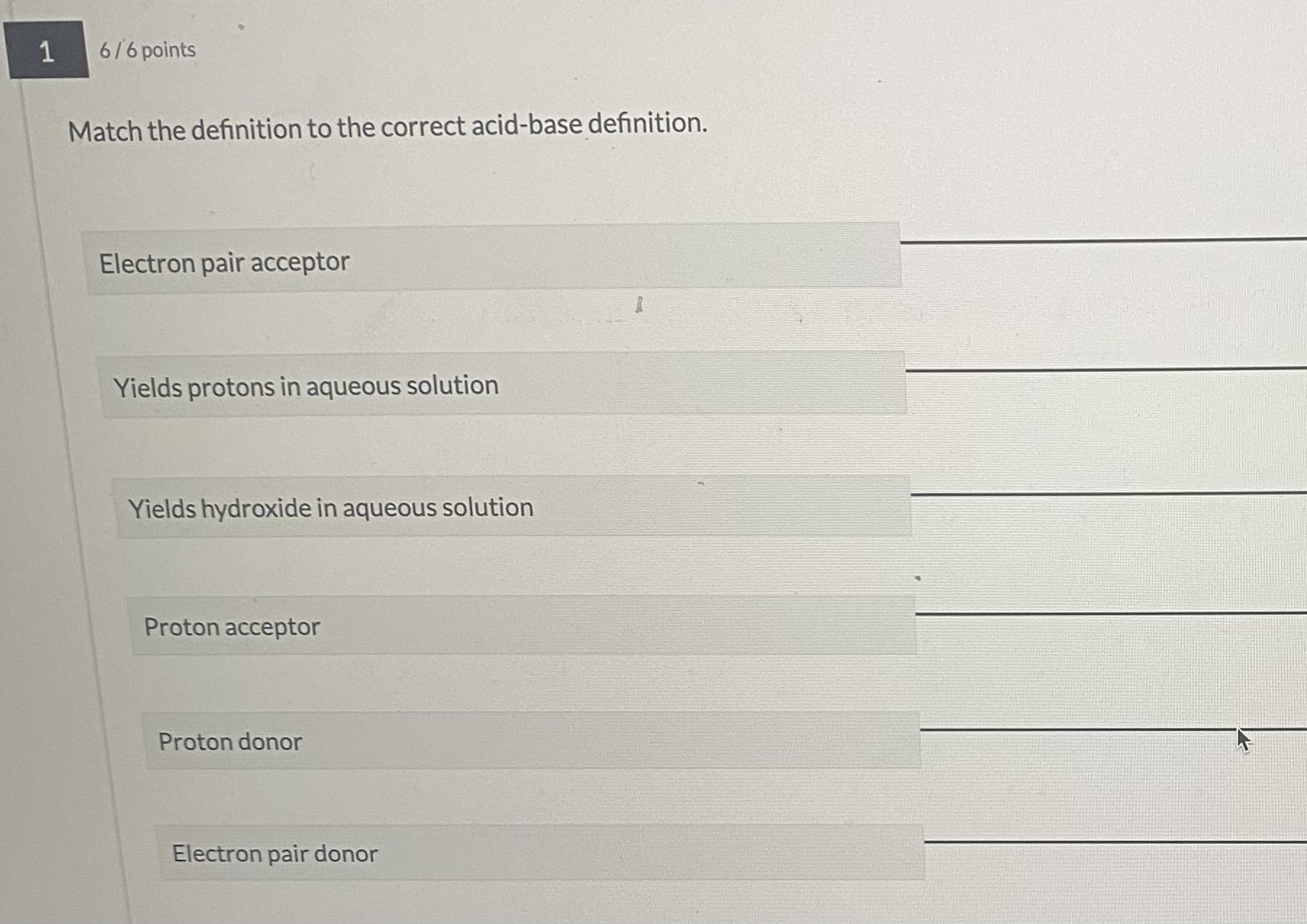
Task: Select the 'Yields protons in aqueous solution' box
Action: (503, 385)
